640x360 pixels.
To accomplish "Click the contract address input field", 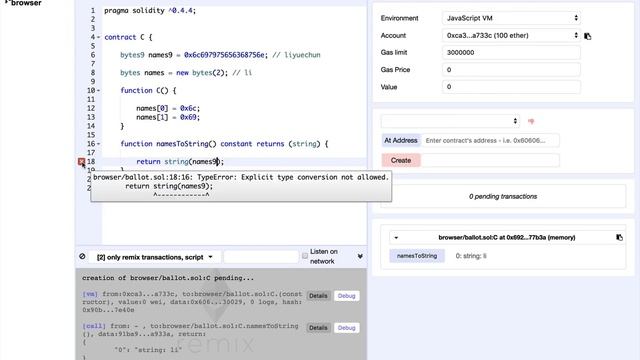I will 490,140.
